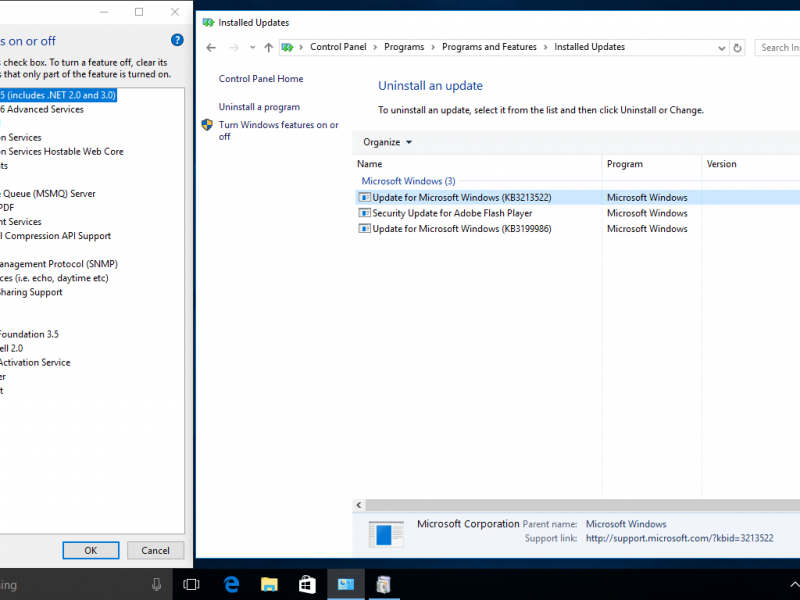This screenshot has height=600, width=800.
Task: Select the Advanced Services feature entry
Action: pyautogui.click(x=42, y=109)
